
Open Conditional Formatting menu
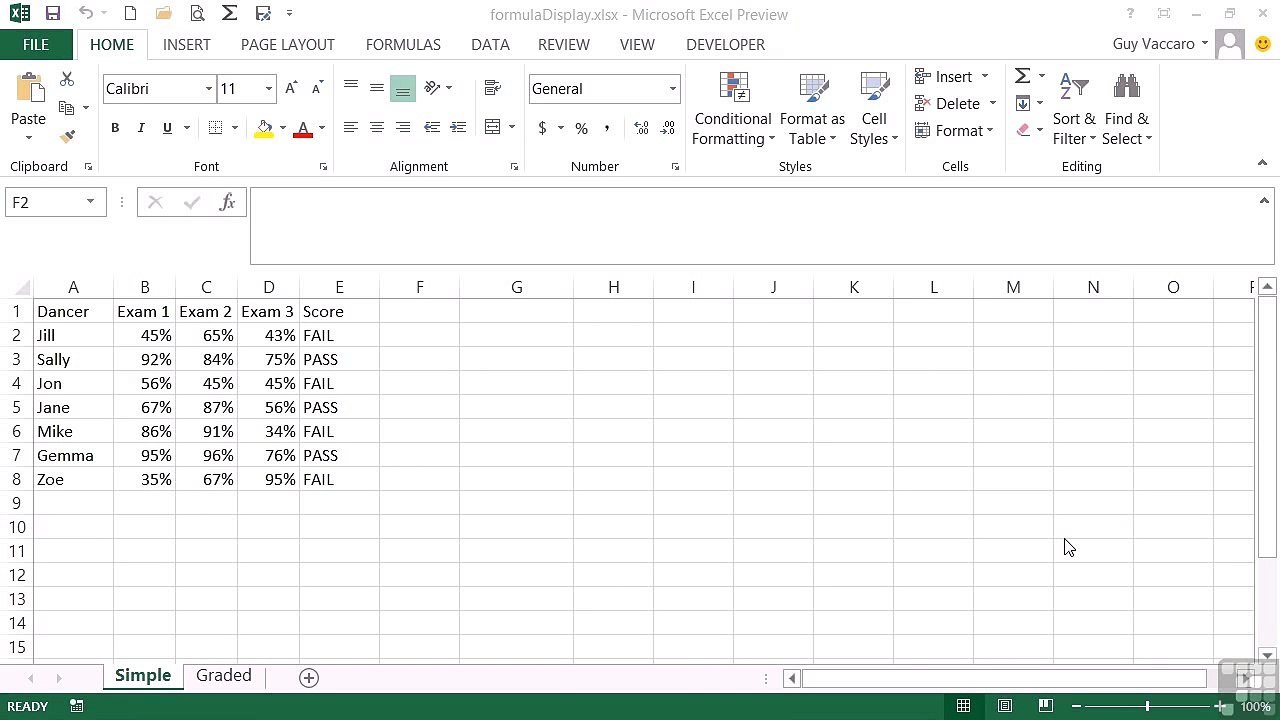733,110
